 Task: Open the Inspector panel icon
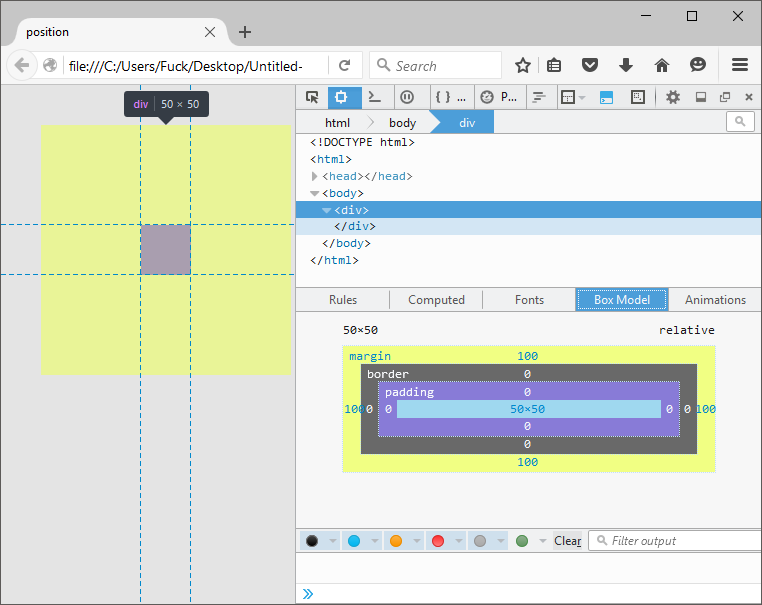coord(342,97)
